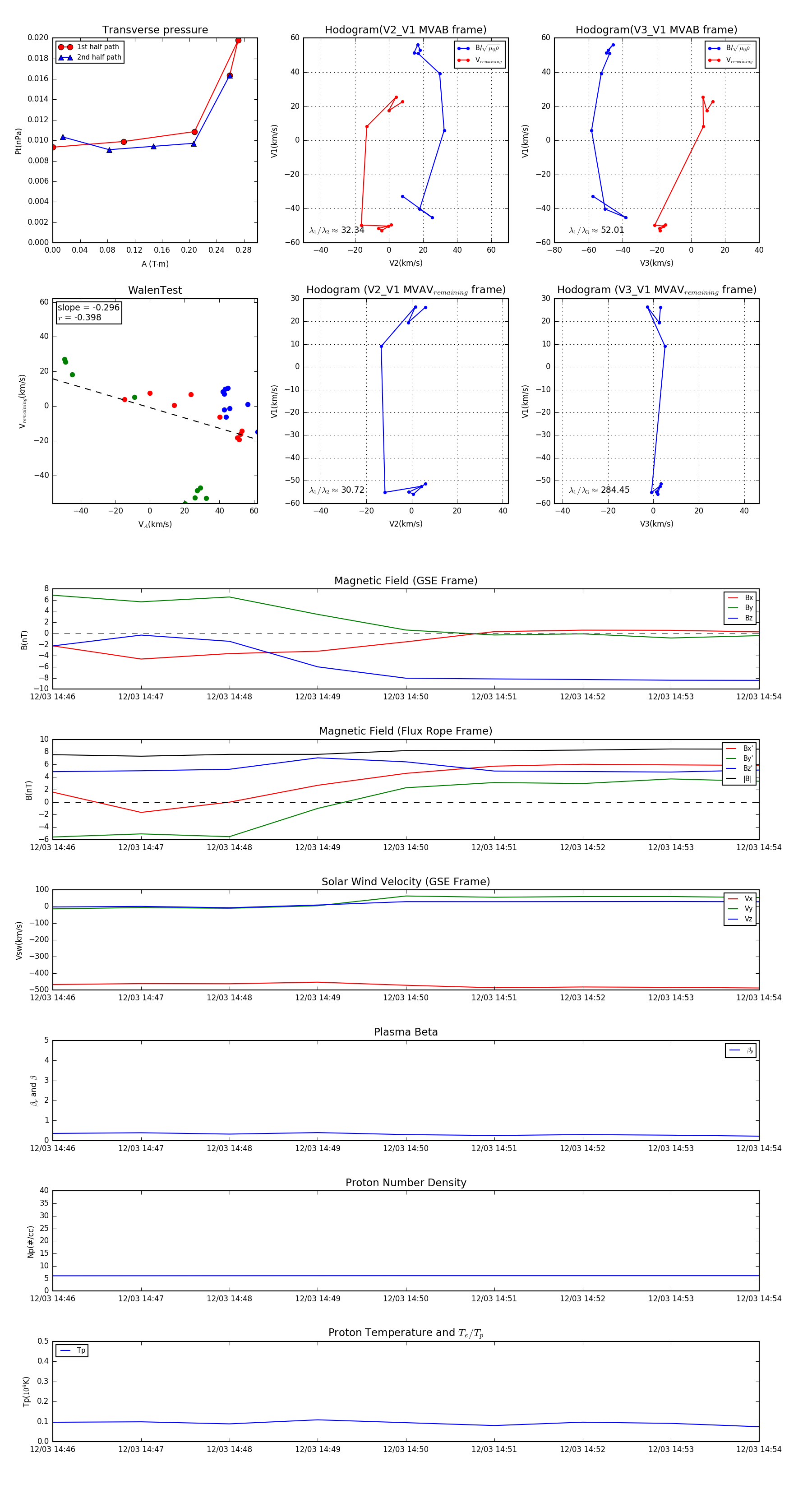
Task: Click the 'r = -0.398' annotation
Action: point(79,317)
